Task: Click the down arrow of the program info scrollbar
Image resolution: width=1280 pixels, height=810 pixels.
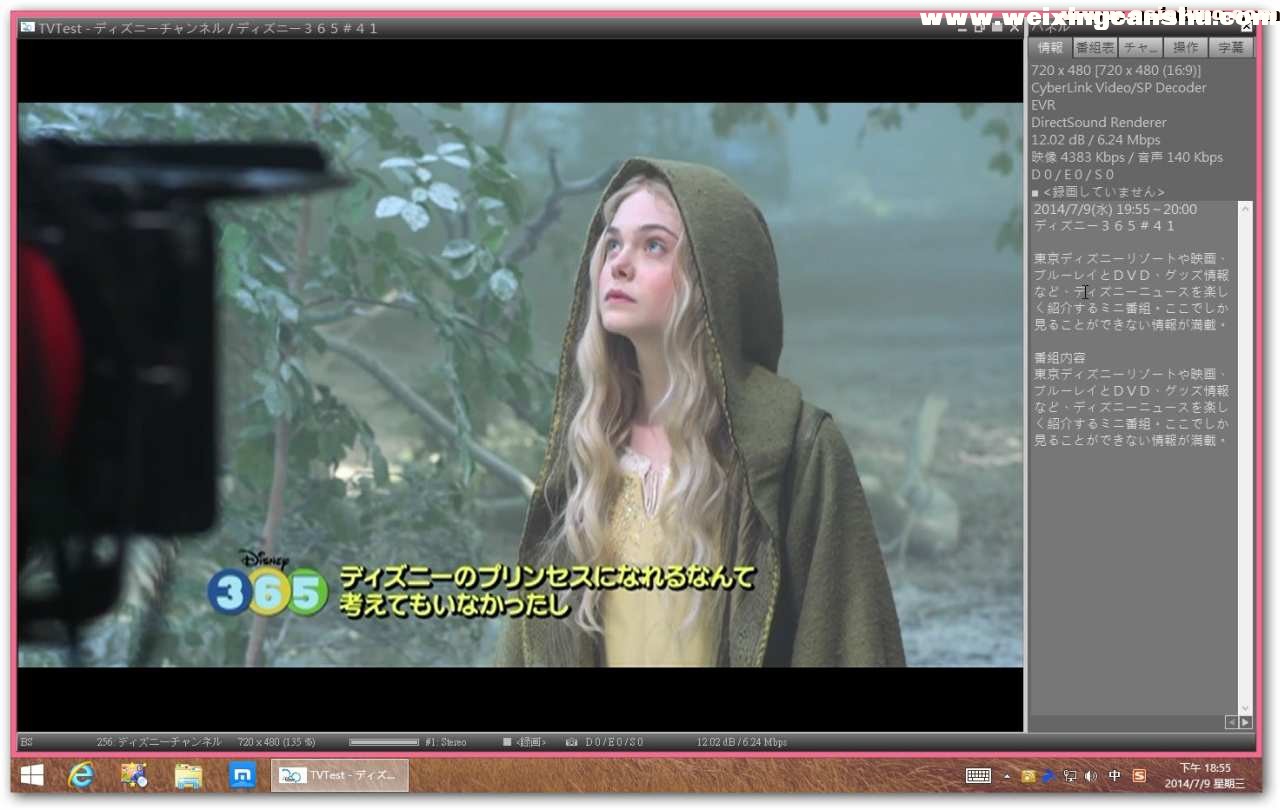Action: [x=1245, y=707]
